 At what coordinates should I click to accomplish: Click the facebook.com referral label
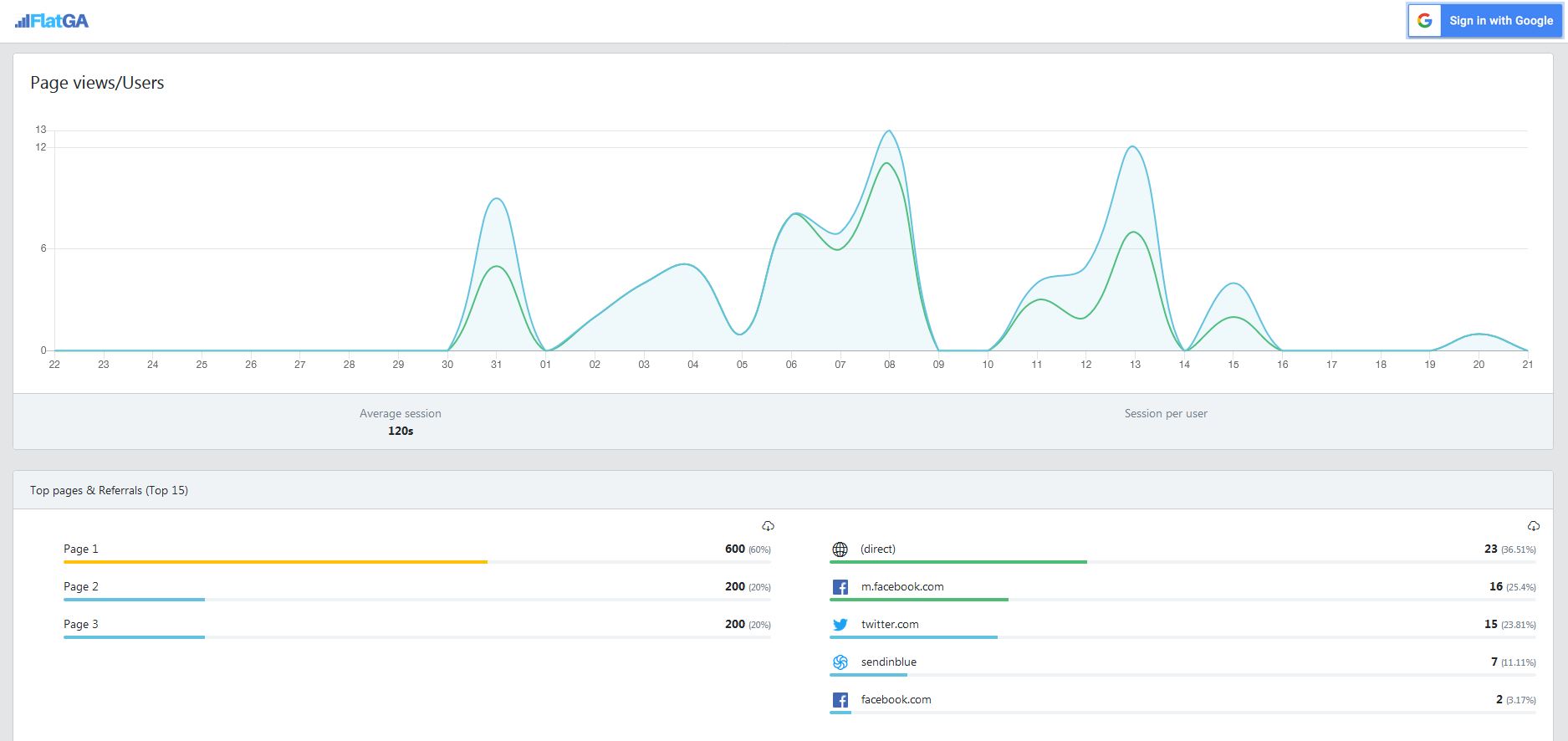pyautogui.click(x=896, y=699)
